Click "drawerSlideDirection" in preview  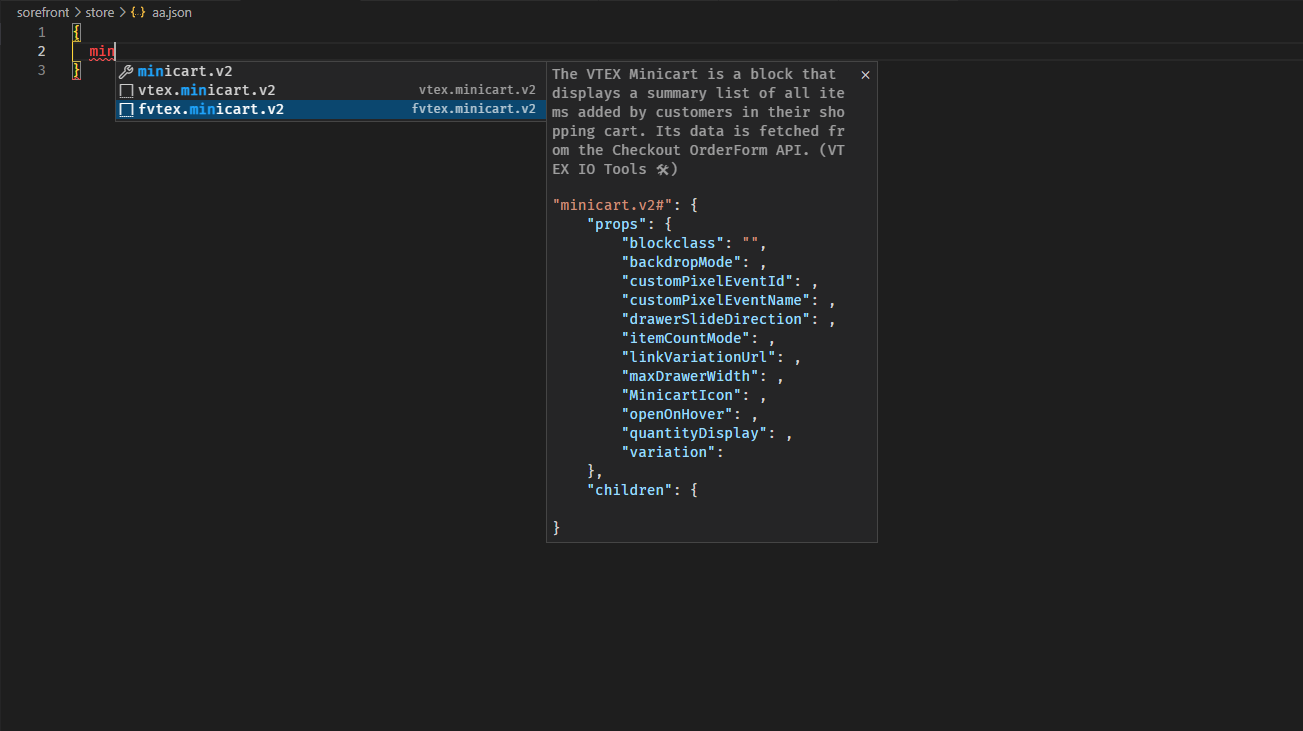pyautogui.click(x=716, y=319)
